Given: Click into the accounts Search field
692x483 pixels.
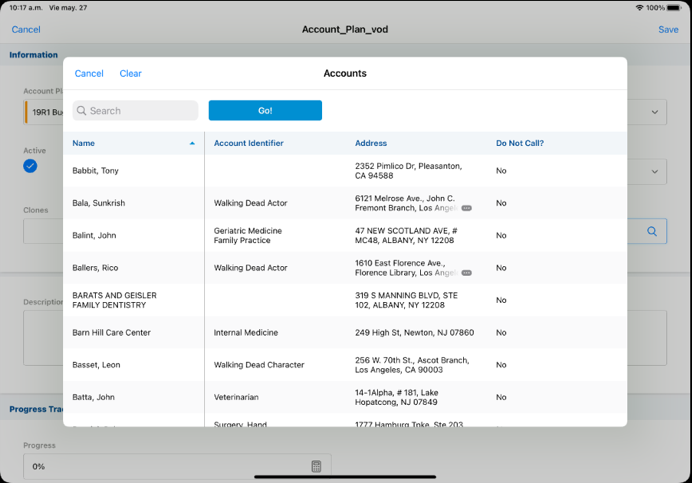Looking at the screenshot, I should (x=140, y=111).
